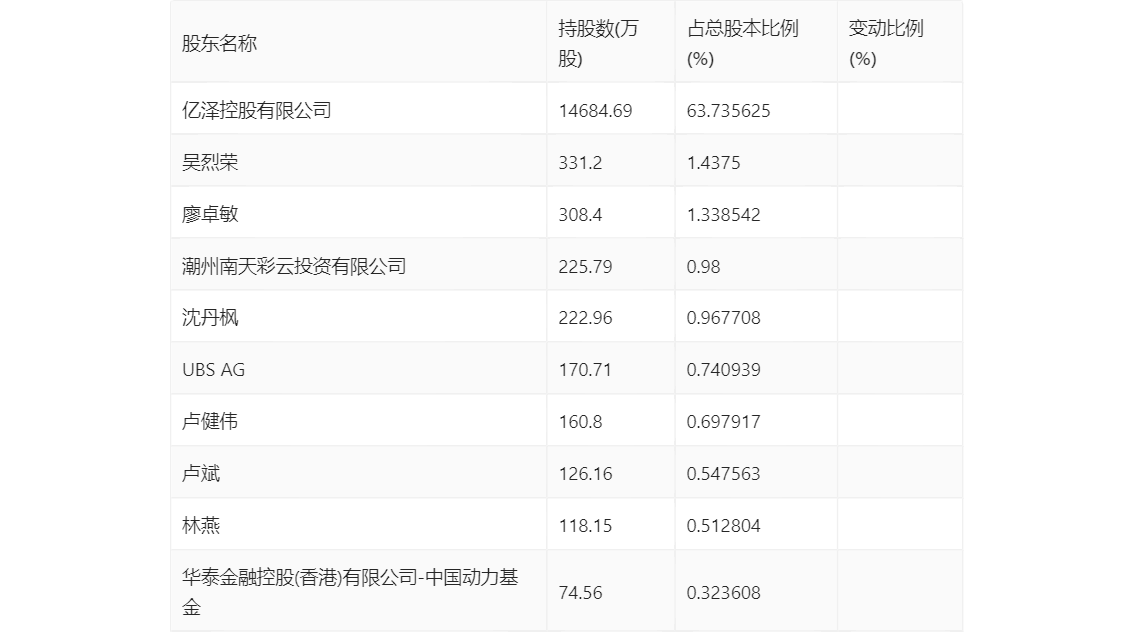Click the shares value 331.2
1134x632 pixels.
[x=580, y=163]
